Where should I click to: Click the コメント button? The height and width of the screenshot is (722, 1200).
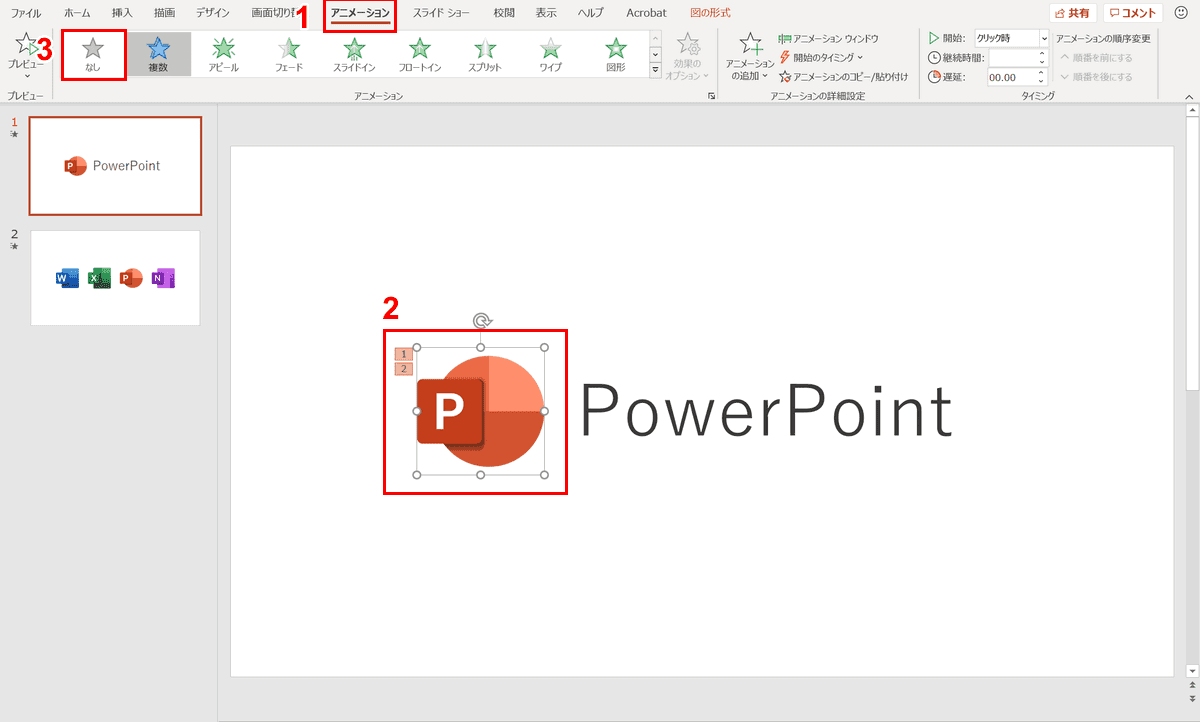pos(1133,13)
